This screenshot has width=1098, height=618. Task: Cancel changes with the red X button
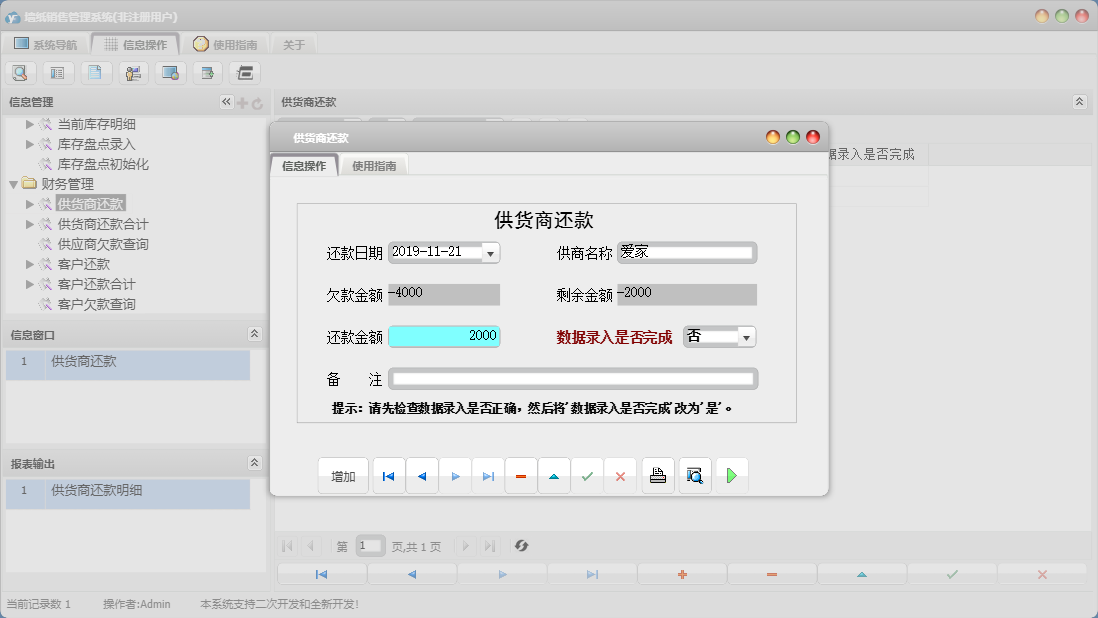coord(620,476)
